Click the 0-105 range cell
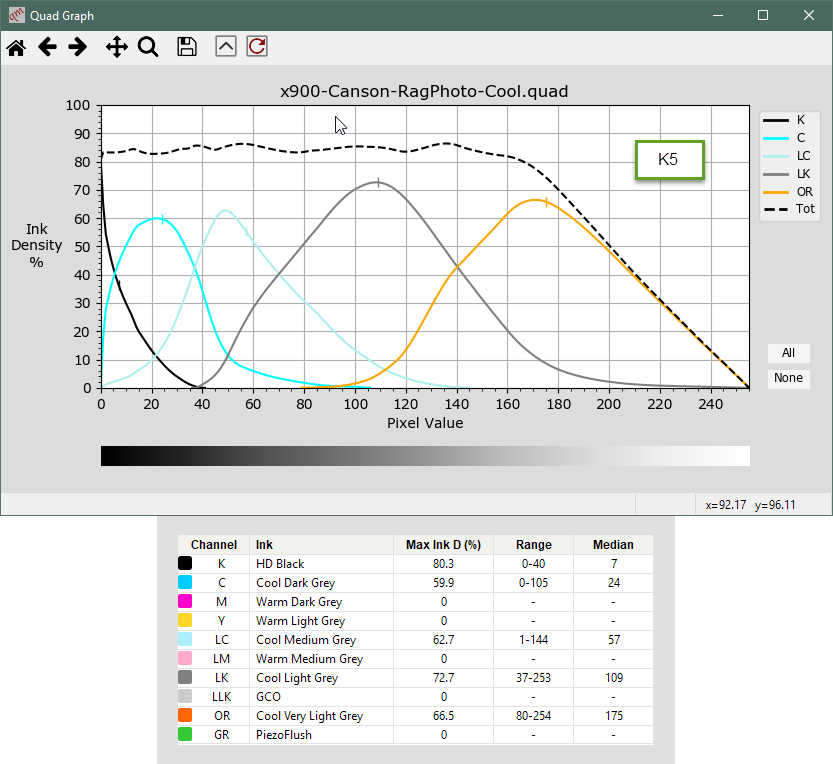 coord(533,583)
